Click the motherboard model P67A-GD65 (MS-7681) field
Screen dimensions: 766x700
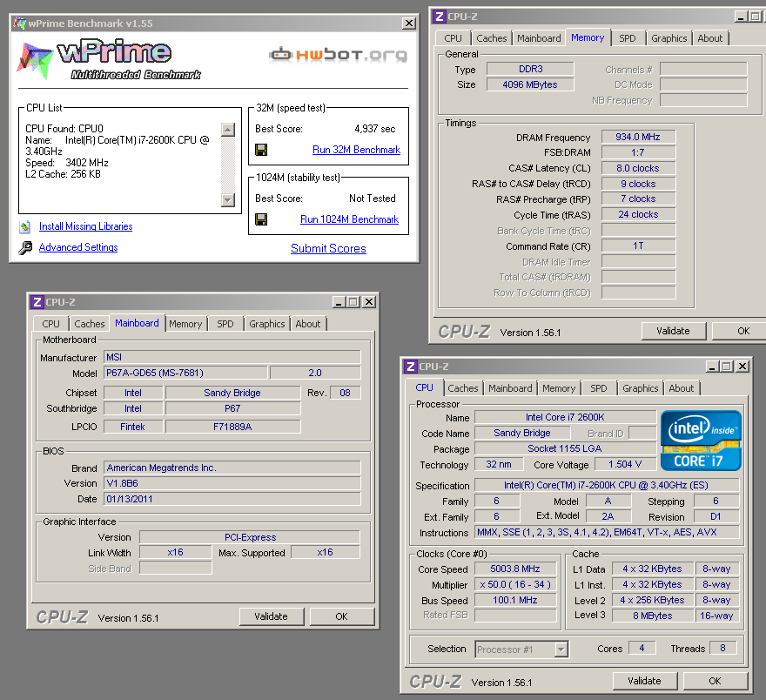(x=185, y=373)
